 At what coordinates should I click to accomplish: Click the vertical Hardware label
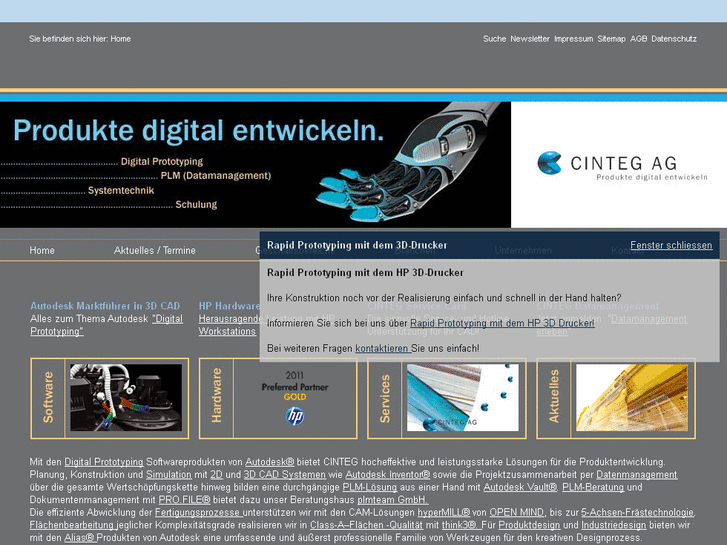tap(217, 395)
